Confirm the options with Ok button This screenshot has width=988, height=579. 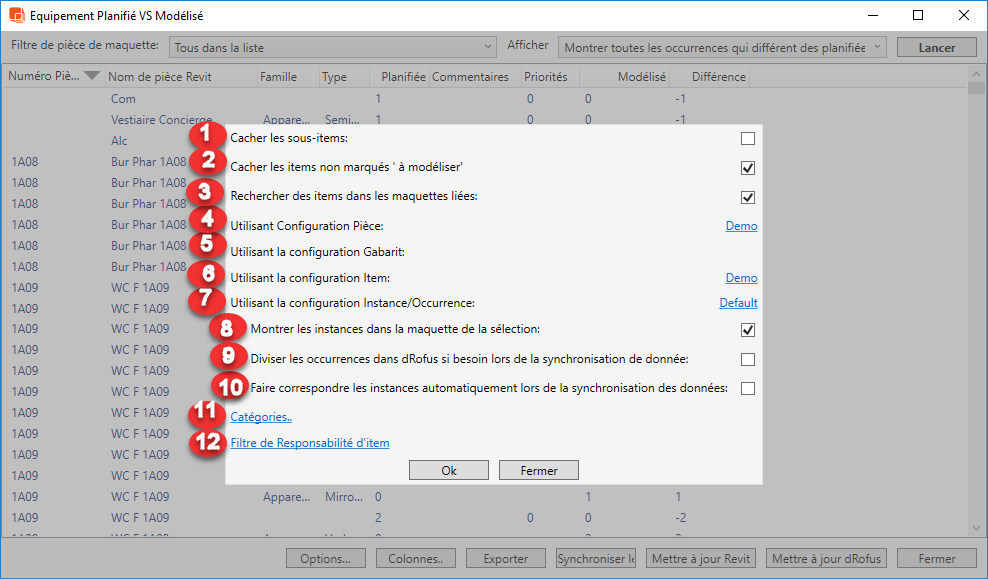449,470
